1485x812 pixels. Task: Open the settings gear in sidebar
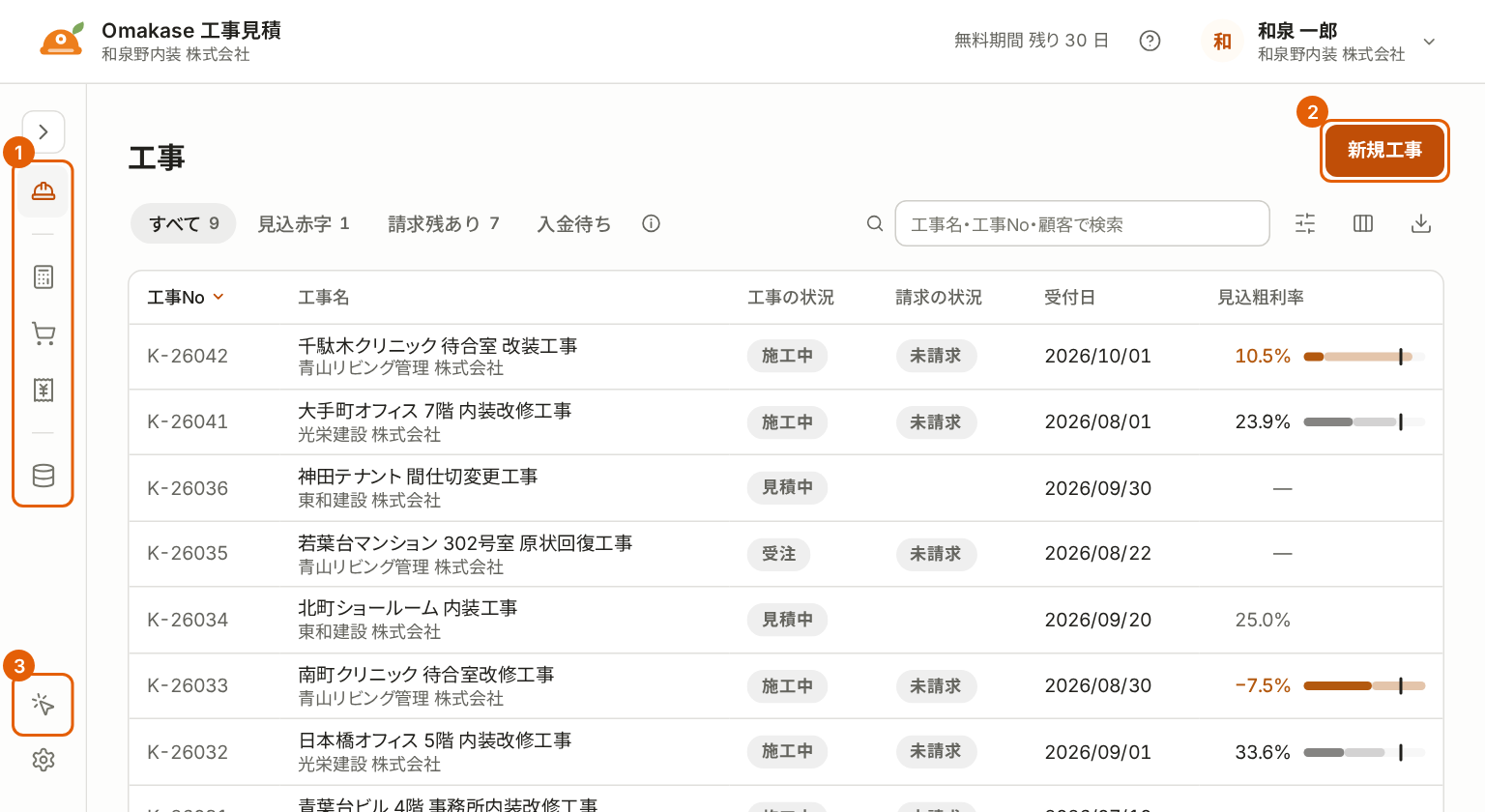click(x=44, y=760)
